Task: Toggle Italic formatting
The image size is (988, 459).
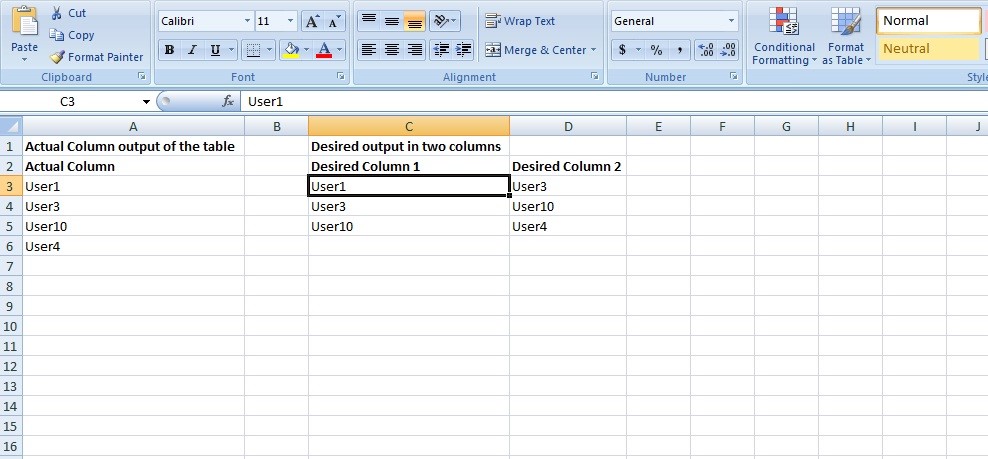Action: tap(191, 50)
